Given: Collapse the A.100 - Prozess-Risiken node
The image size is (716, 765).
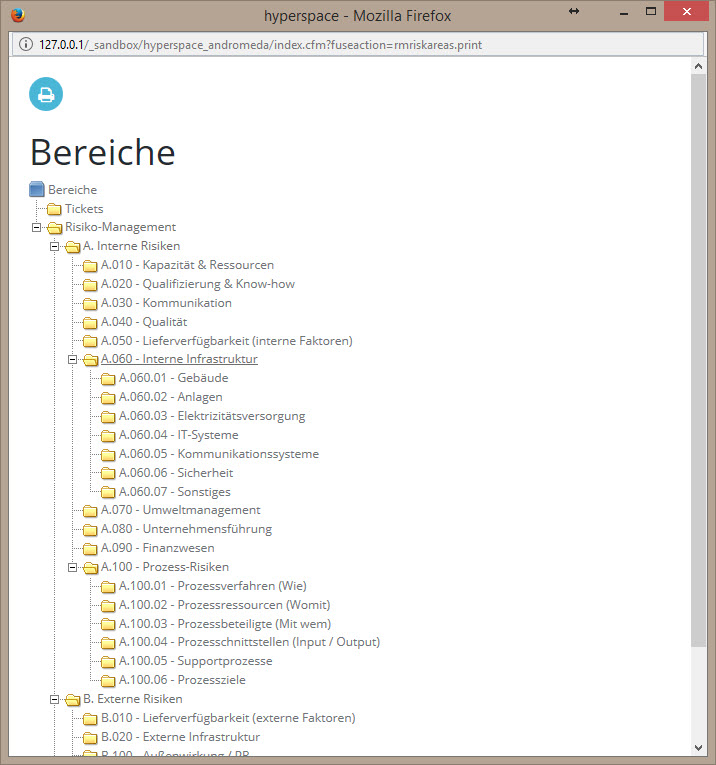Looking at the screenshot, I should click(72, 567).
